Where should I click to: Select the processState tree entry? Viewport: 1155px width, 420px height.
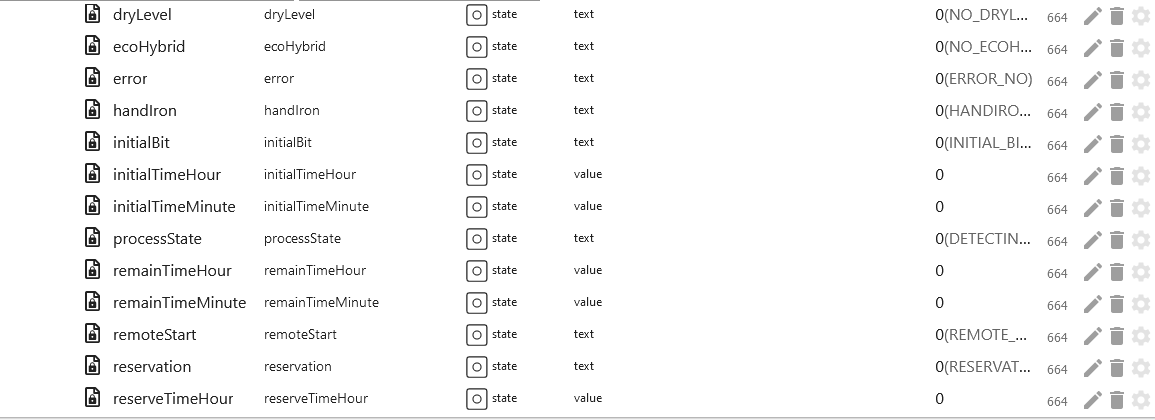click(157, 239)
